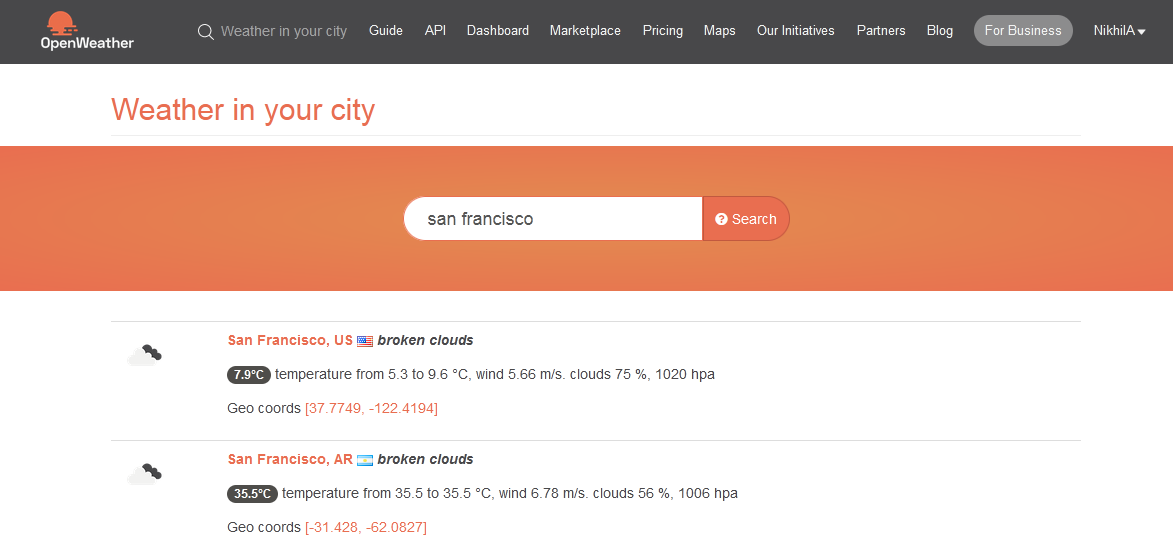The height and width of the screenshot is (535, 1173).
Task: Click the 'Weather in your city' page heading
Action: pyautogui.click(x=243, y=110)
